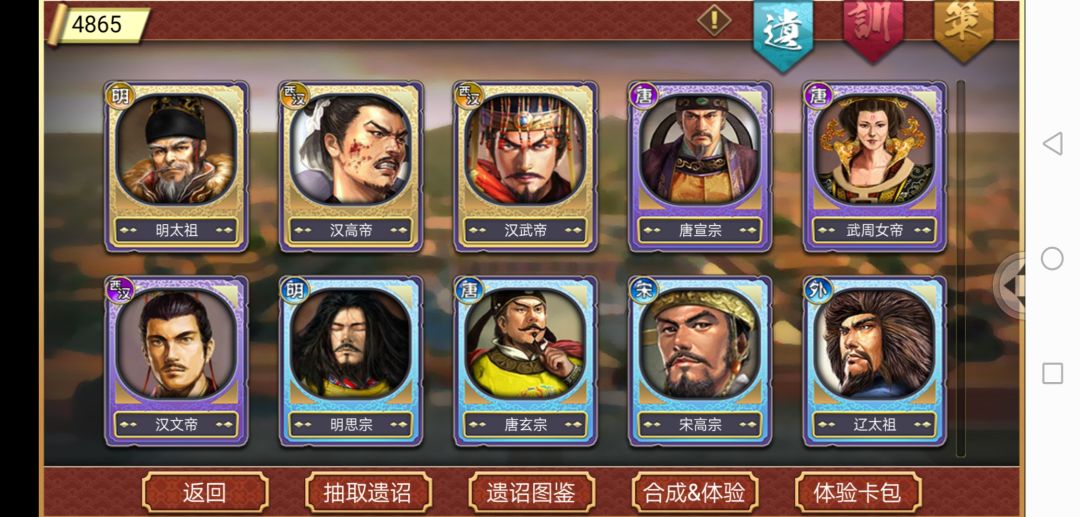Pick the 辽太祖 card

pos(875,361)
